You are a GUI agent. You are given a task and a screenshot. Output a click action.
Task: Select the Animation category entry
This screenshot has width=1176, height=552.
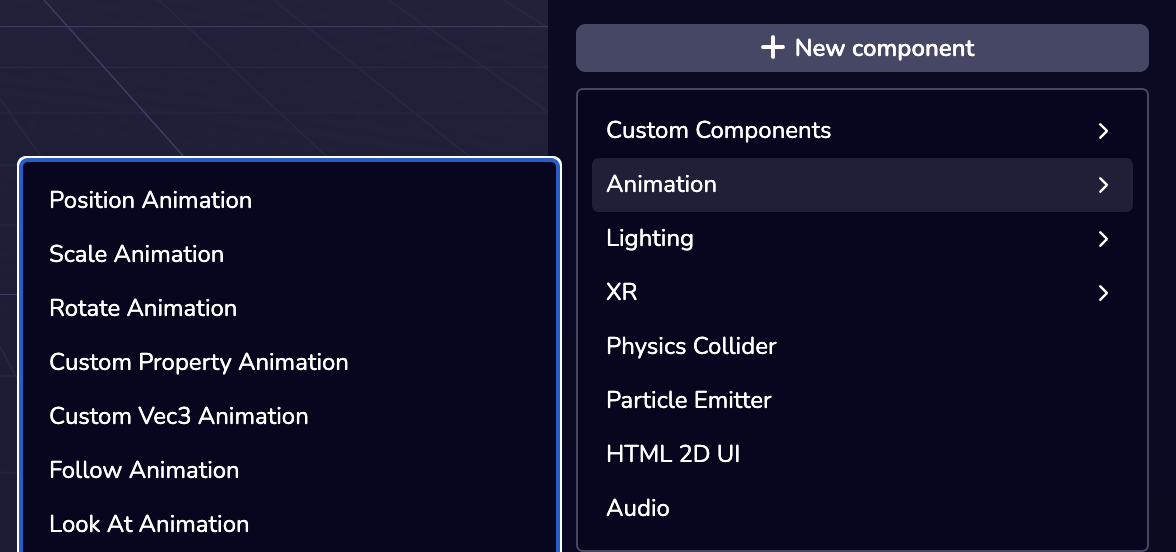661,184
